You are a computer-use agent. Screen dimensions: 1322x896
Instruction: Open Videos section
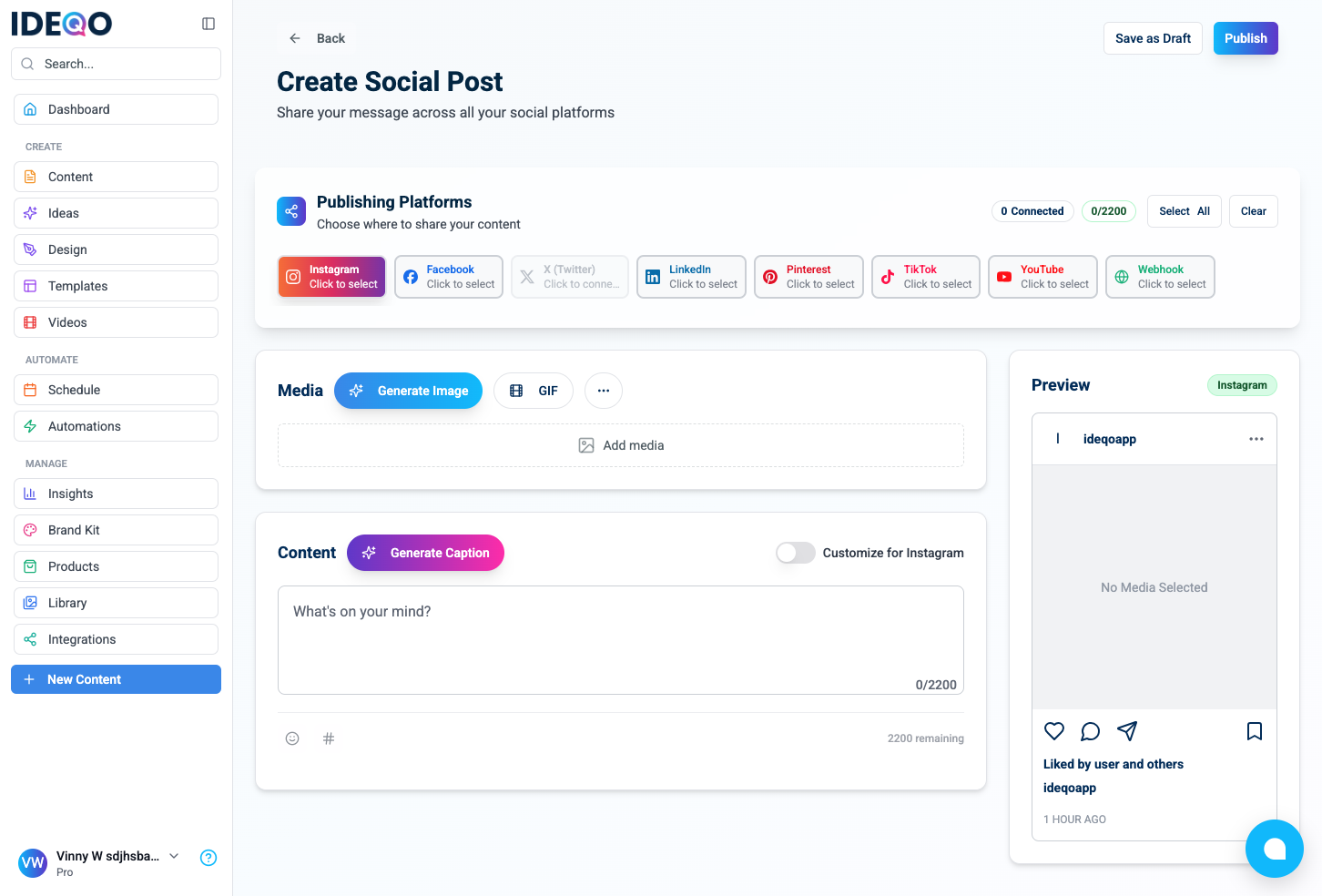[x=116, y=322]
